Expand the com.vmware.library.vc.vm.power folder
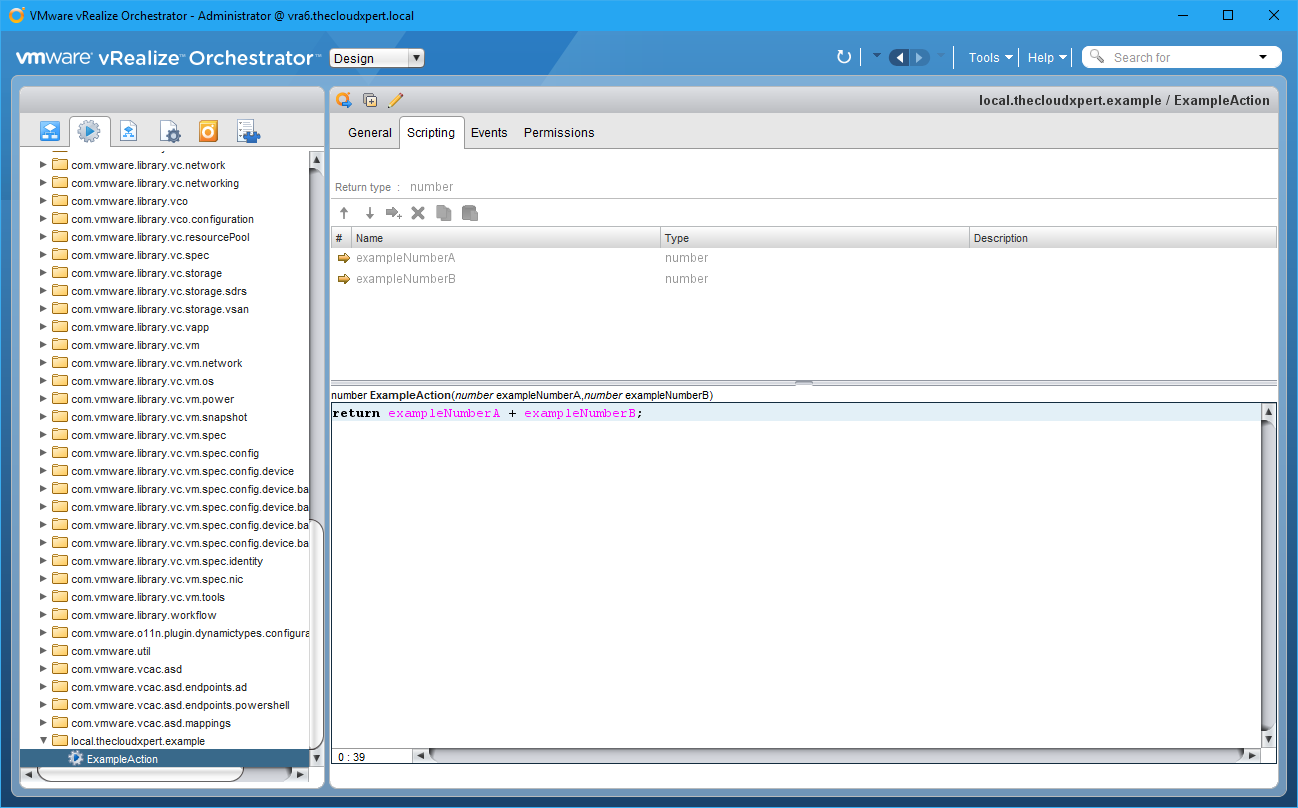The height and width of the screenshot is (808, 1298). 43,399
